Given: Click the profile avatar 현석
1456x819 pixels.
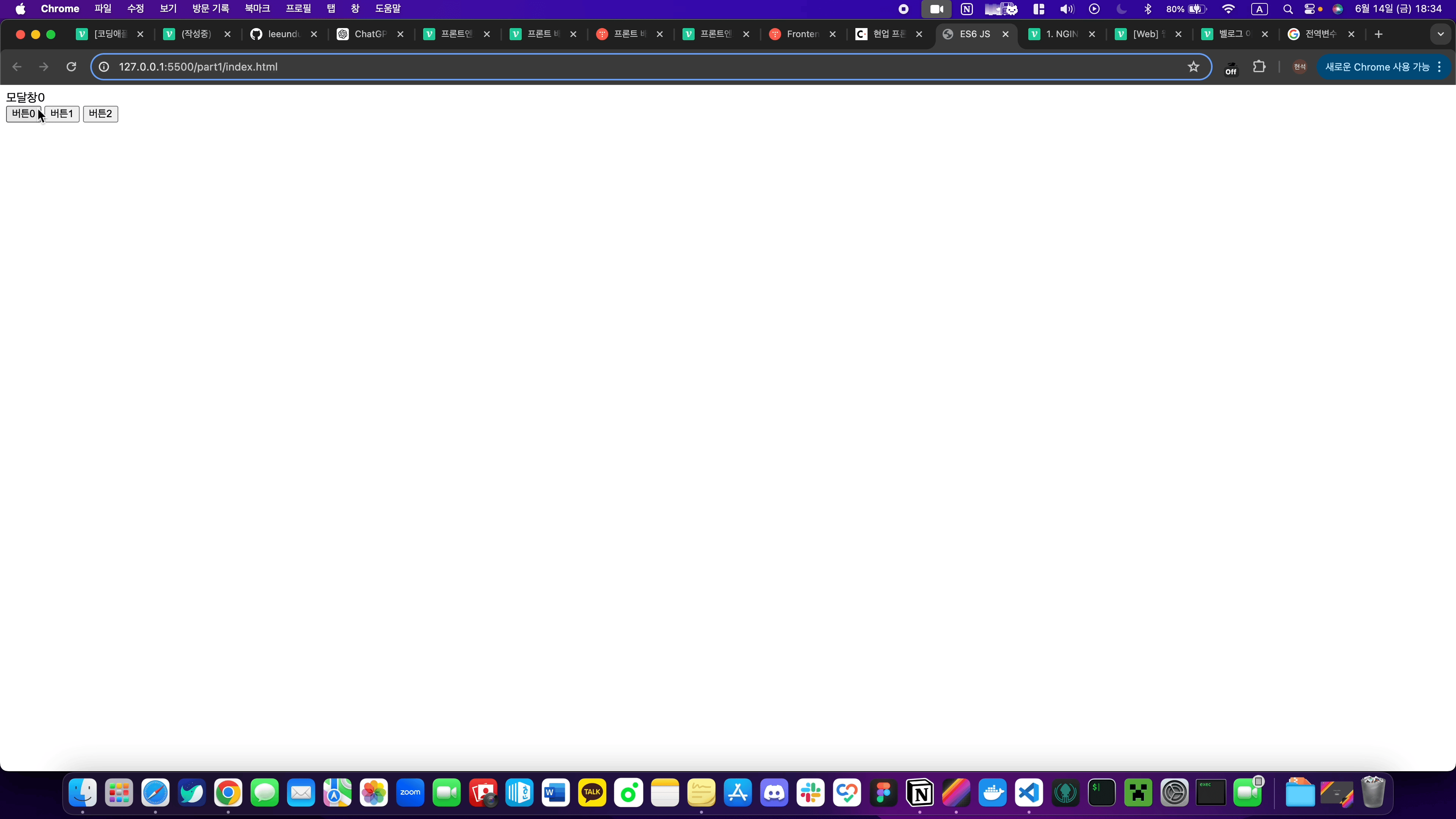Looking at the screenshot, I should 1299,67.
